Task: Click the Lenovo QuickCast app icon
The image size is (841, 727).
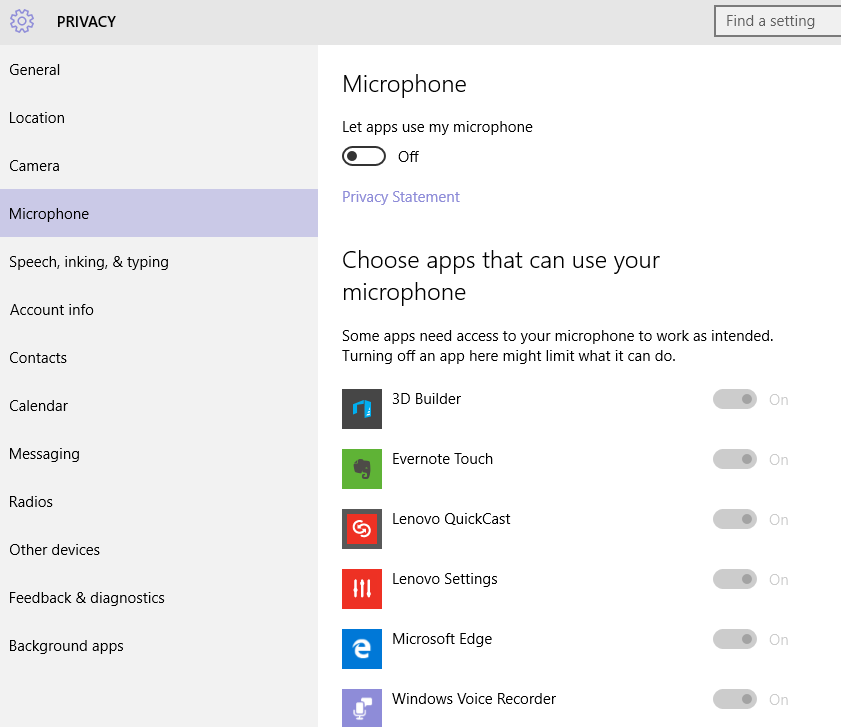Action: 362,529
